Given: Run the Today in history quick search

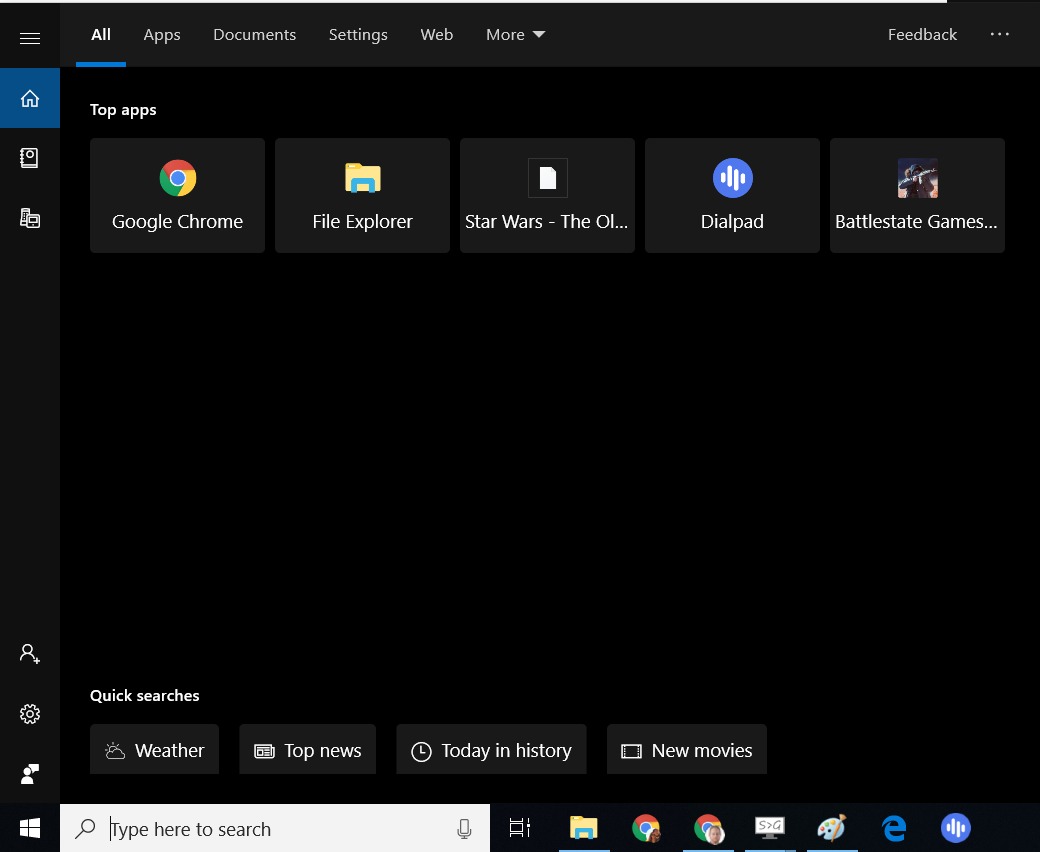Looking at the screenshot, I should pyautogui.click(x=491, y=750).
